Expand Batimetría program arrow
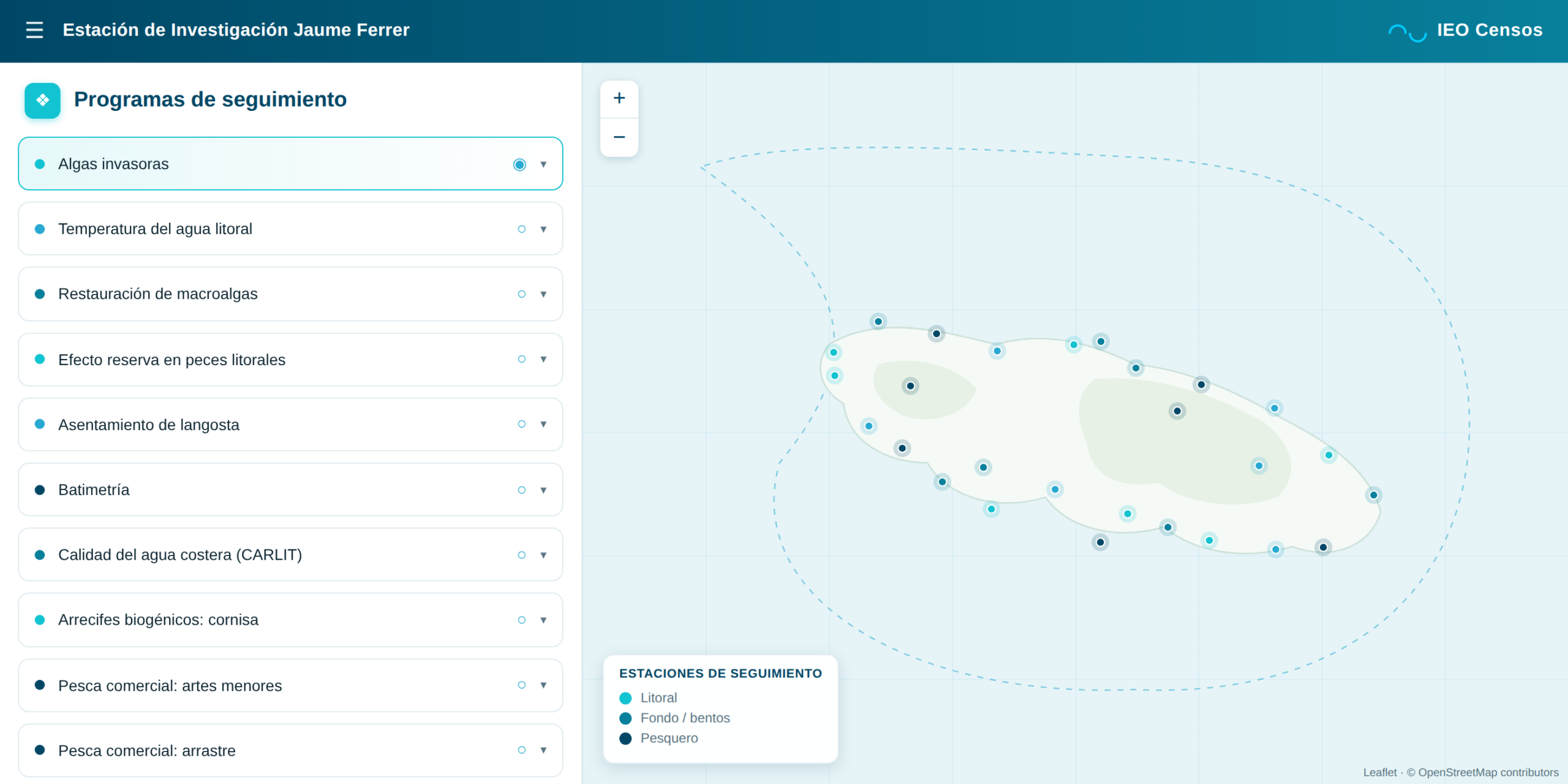Viewport: 1568px width, 784px height. [543, 490]
